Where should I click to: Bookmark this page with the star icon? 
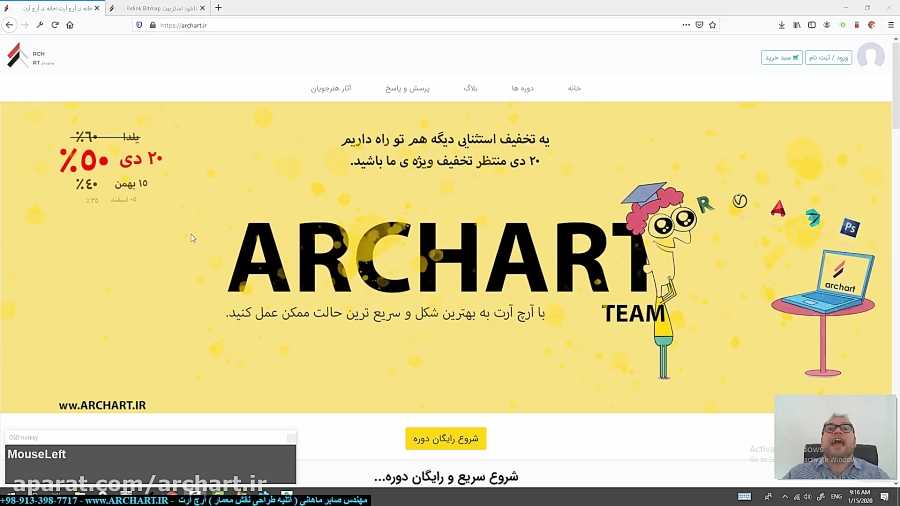point(712,25)
